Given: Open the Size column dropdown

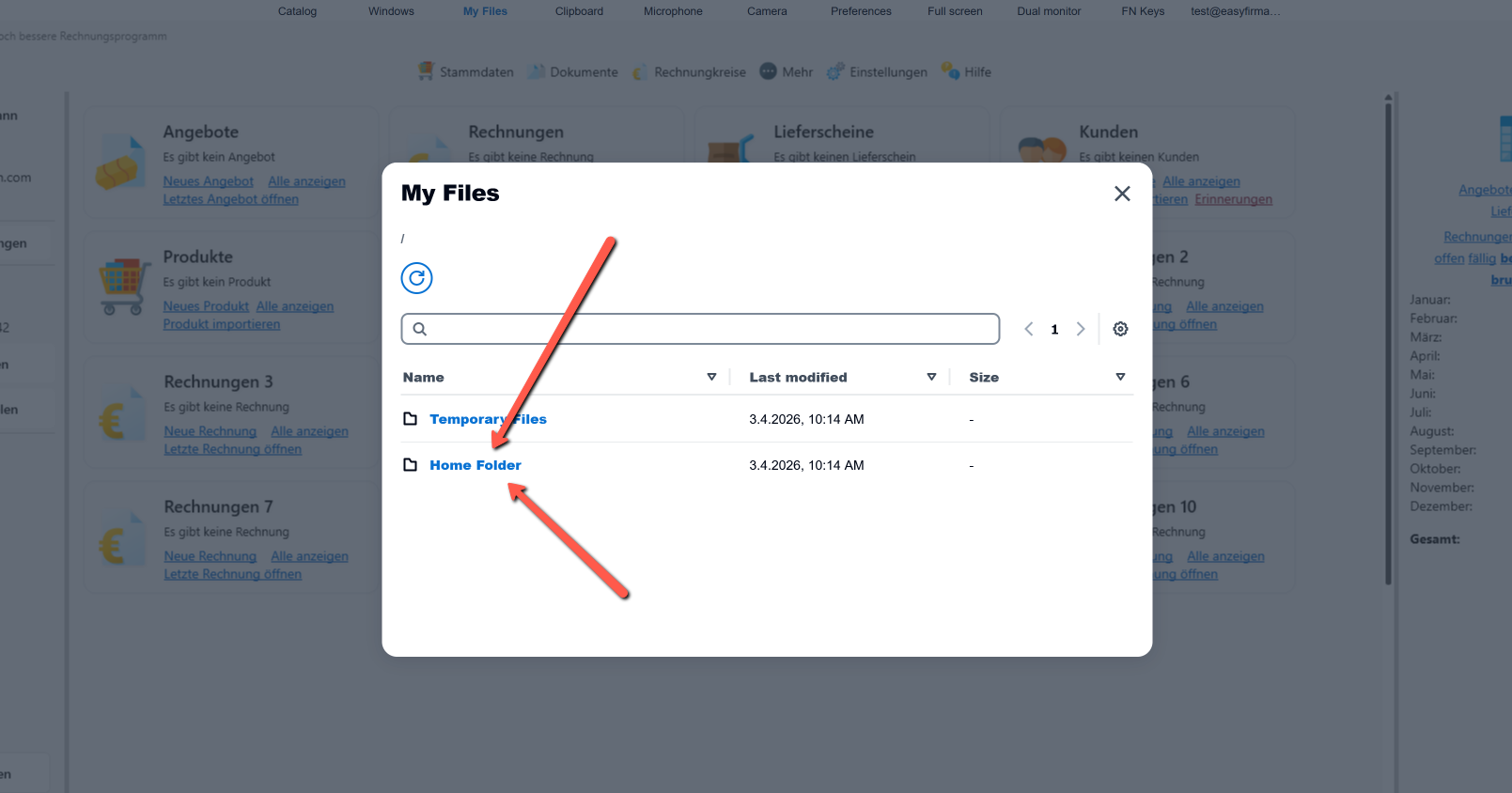Looking at the screenshot, I should click(x=1120, y=377).
